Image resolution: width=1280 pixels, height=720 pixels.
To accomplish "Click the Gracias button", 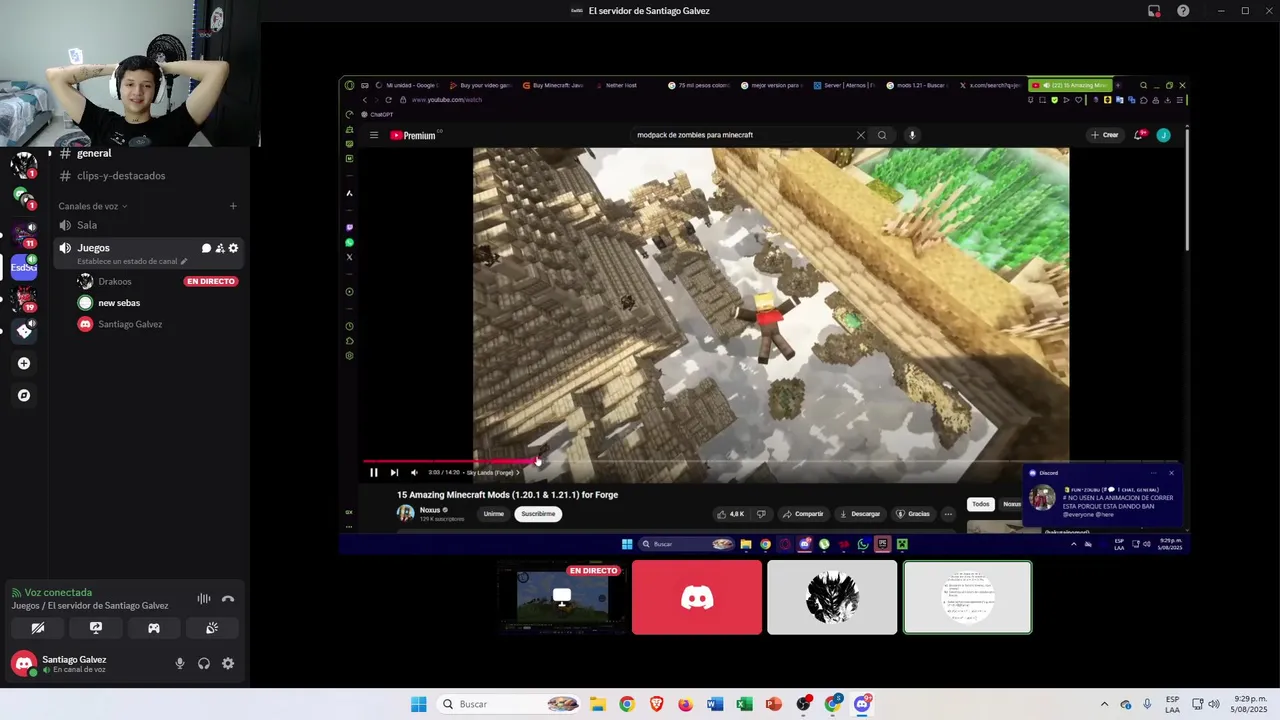I will (913, 514).
